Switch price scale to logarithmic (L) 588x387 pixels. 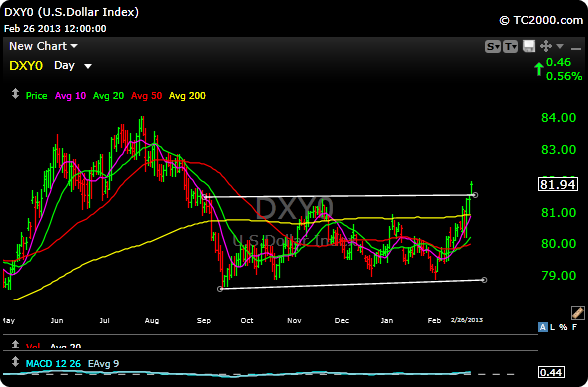tap(552, 327)
